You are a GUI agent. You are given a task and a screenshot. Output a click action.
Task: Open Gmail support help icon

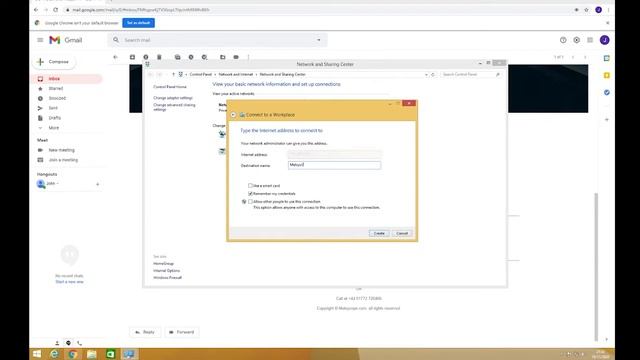(x=563, y=40)
